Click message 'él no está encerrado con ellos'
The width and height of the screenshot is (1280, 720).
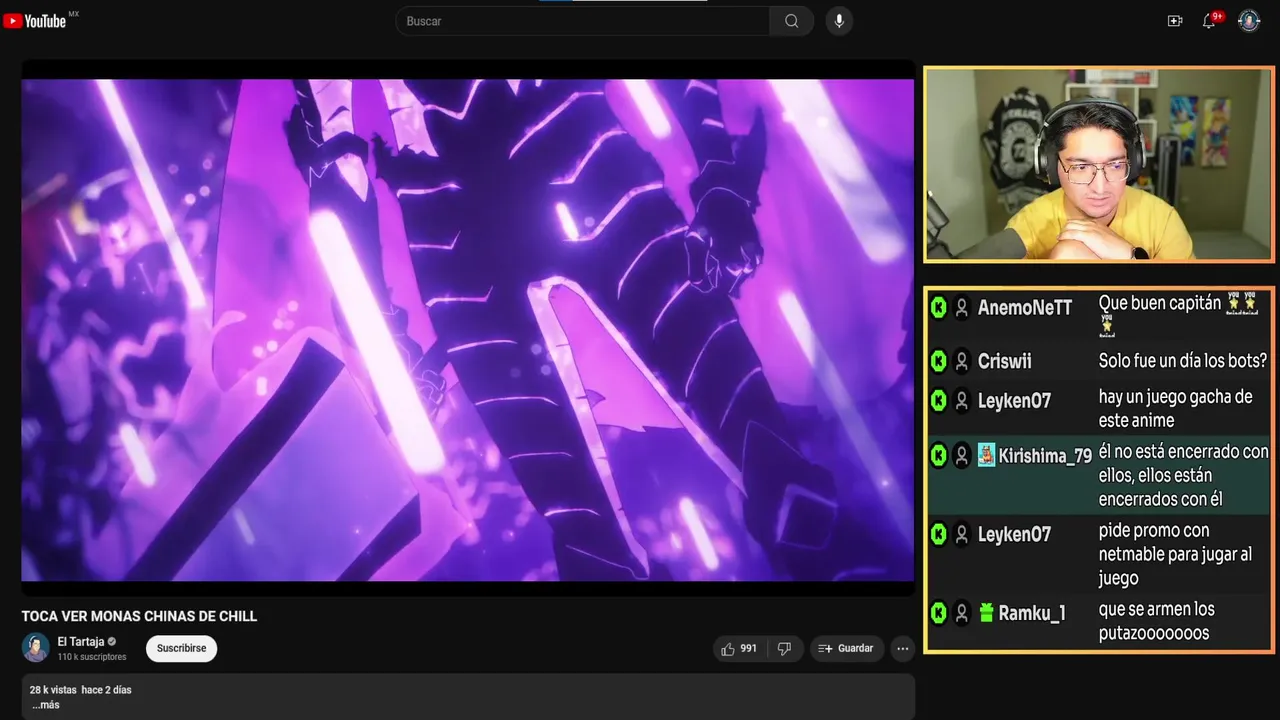click(x=1184, y=475)
